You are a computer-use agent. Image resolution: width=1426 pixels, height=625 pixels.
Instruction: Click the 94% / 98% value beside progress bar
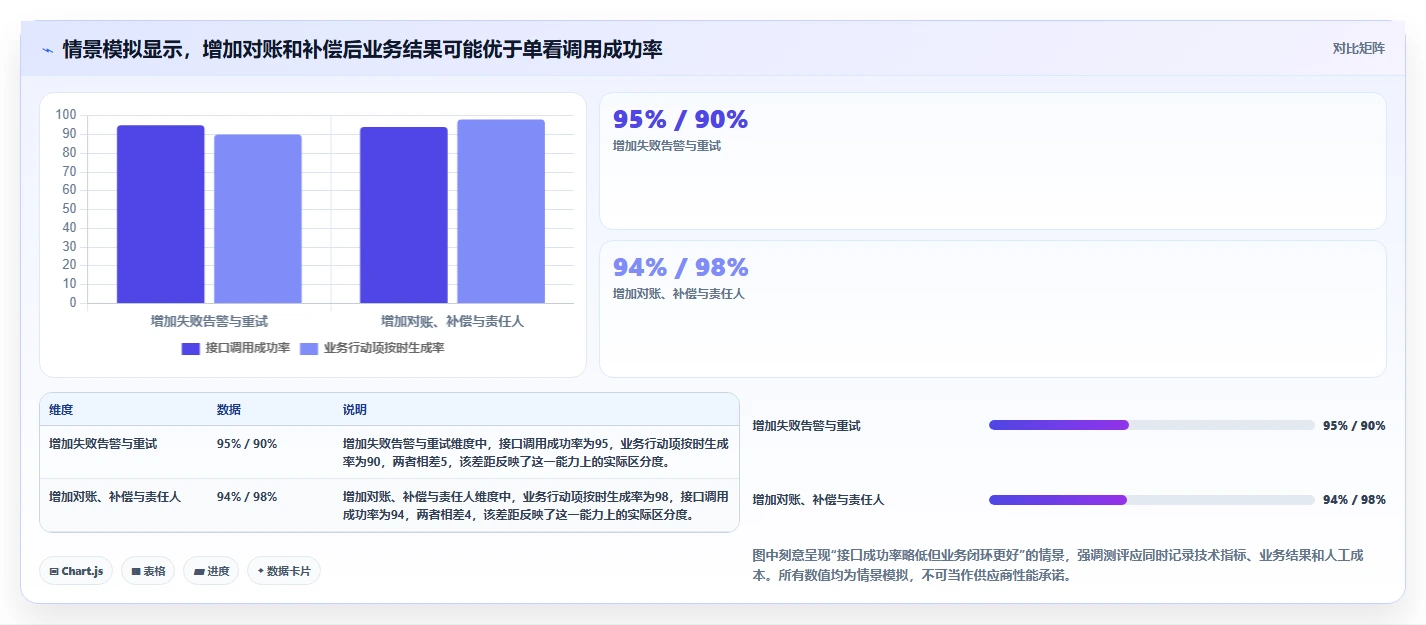click(x=1354, y=500)
